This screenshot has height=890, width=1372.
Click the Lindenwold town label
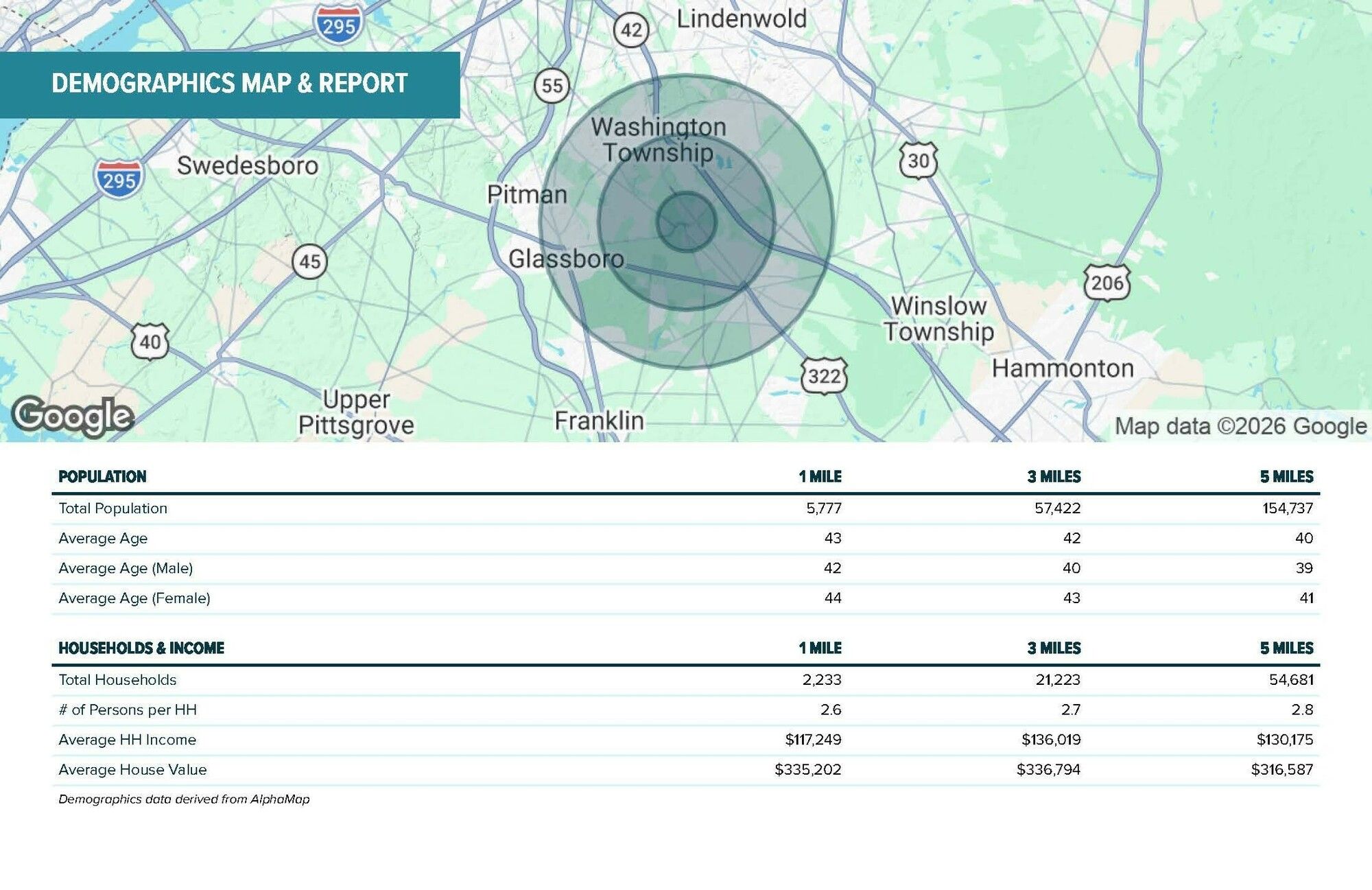tap(742, 19)
